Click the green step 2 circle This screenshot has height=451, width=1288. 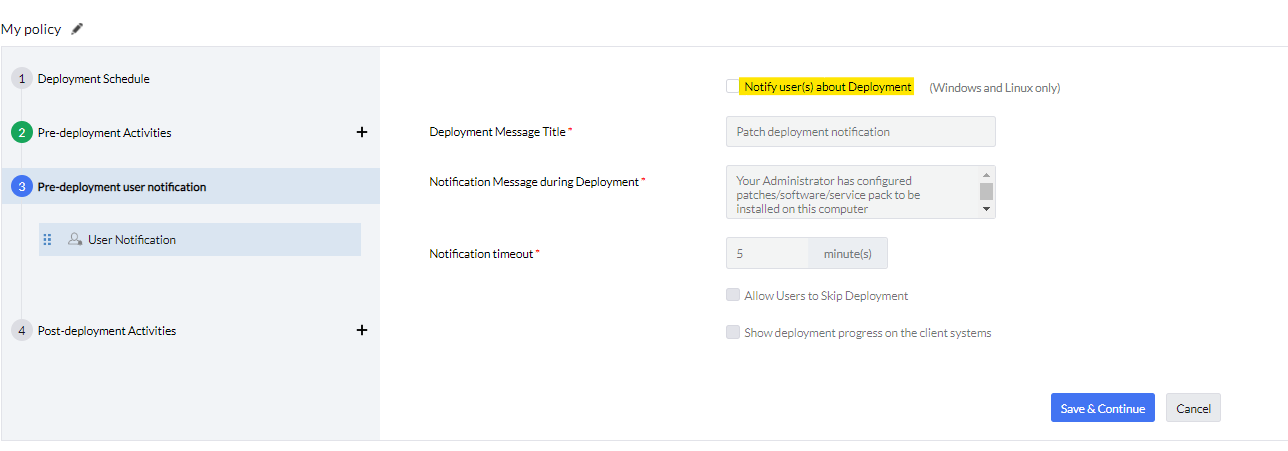click(22, 133)
